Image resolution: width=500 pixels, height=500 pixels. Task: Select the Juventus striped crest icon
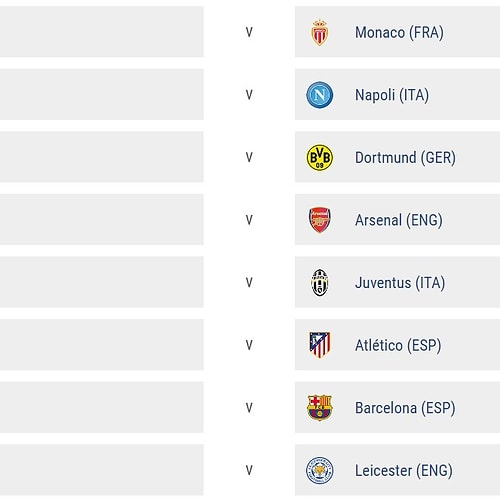pyautogui.click(x=320, y=283)
